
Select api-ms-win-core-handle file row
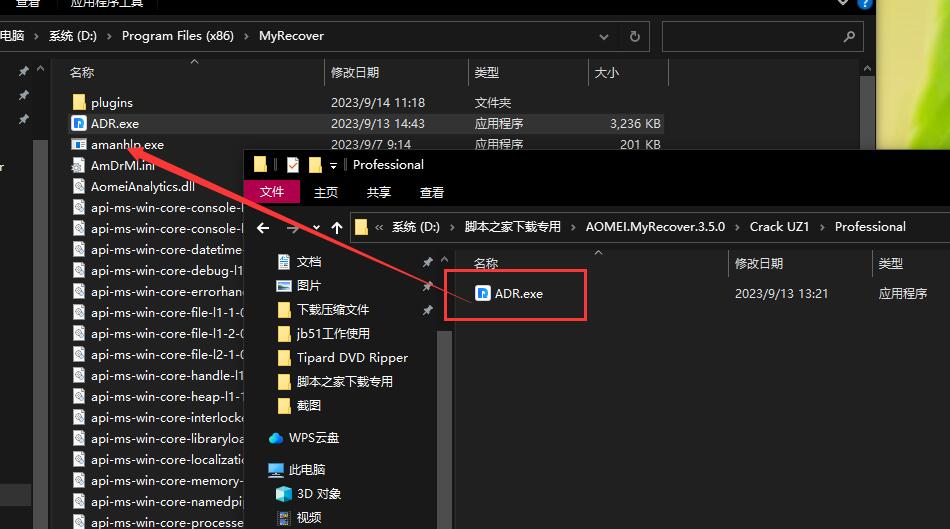point(156,376)
